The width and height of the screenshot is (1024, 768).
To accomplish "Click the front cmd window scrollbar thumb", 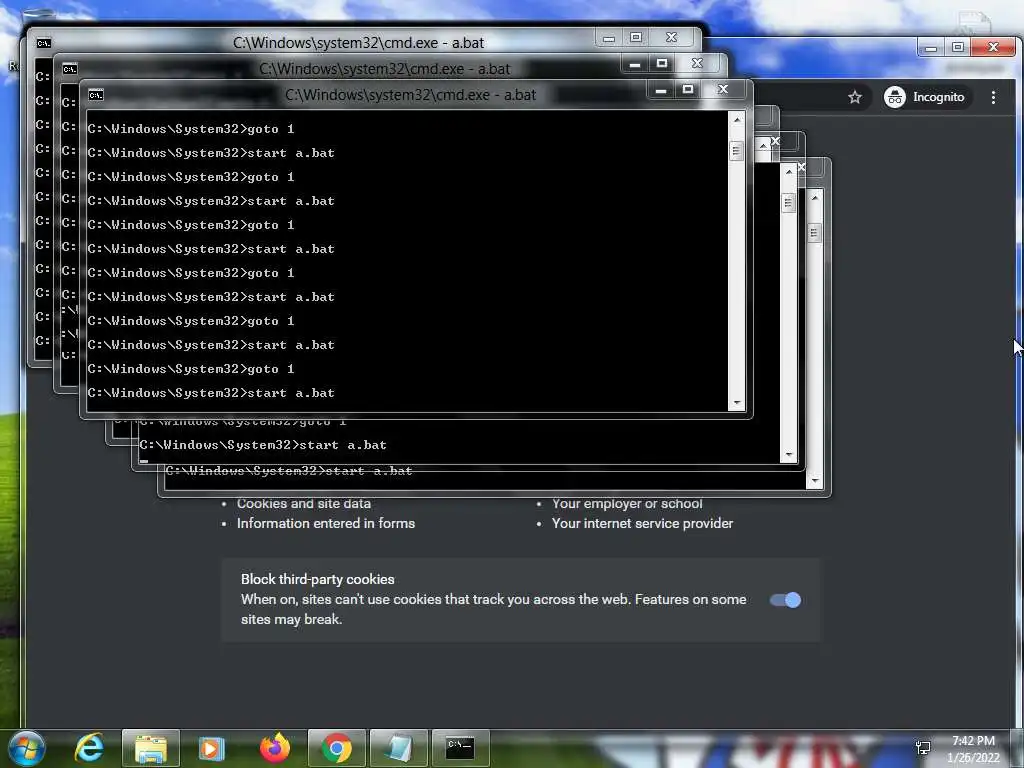I will 737,151.
